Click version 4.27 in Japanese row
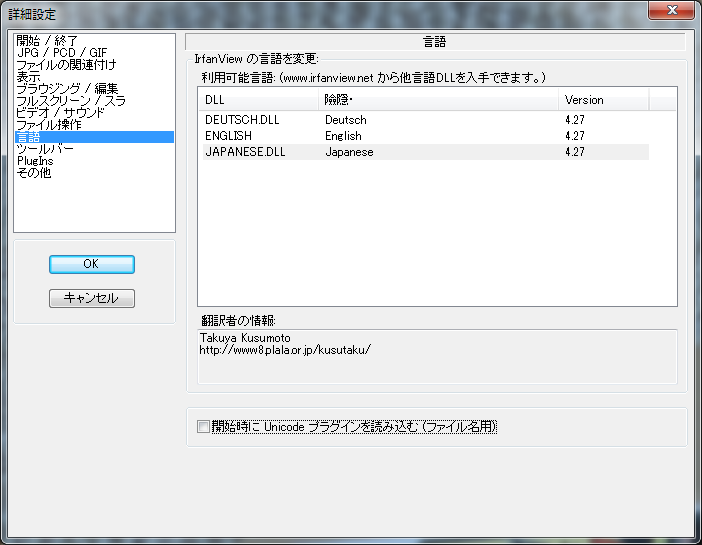 point(574,152)
